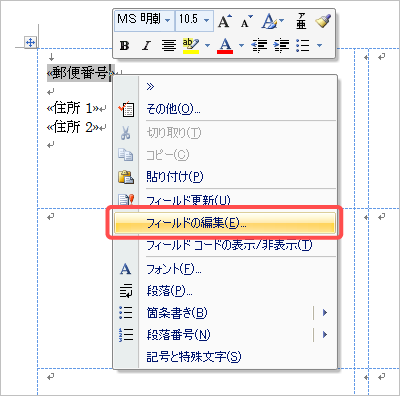
Task: Expand arrow next to 箇条書き(B)
Action: [325, 313]
